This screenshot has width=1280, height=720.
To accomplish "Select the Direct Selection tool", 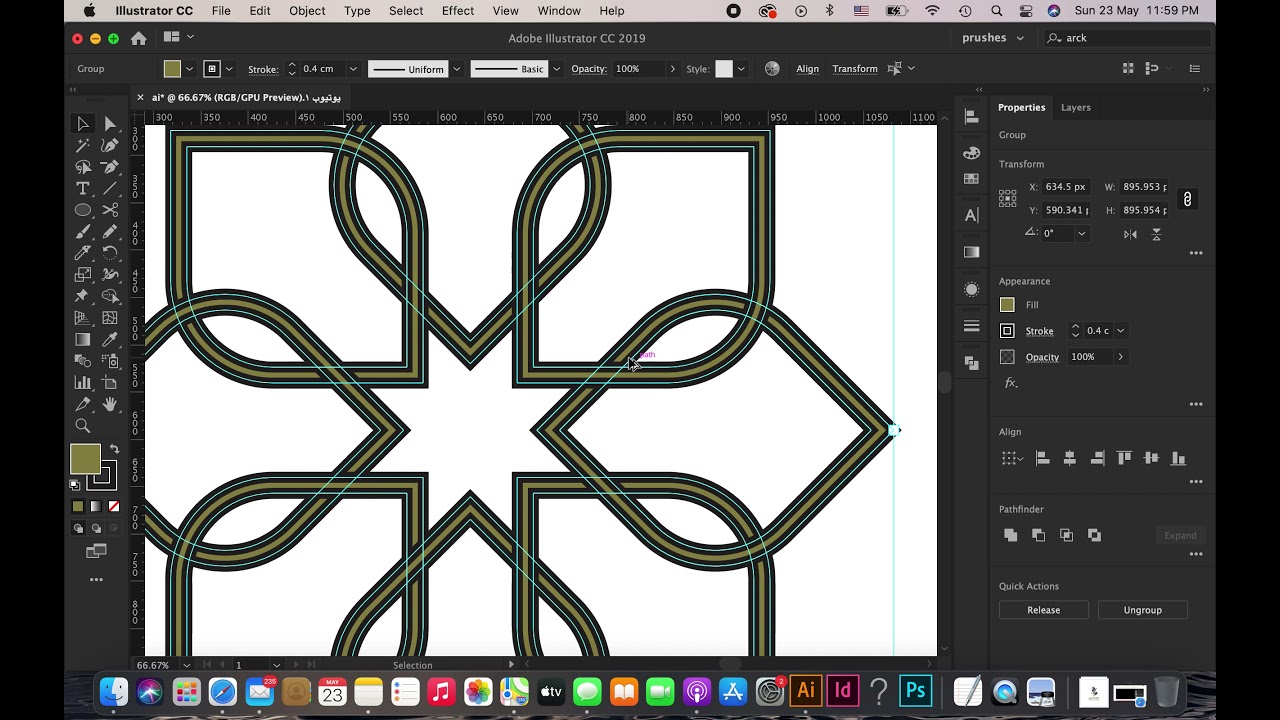I will [x=110, y=124].
